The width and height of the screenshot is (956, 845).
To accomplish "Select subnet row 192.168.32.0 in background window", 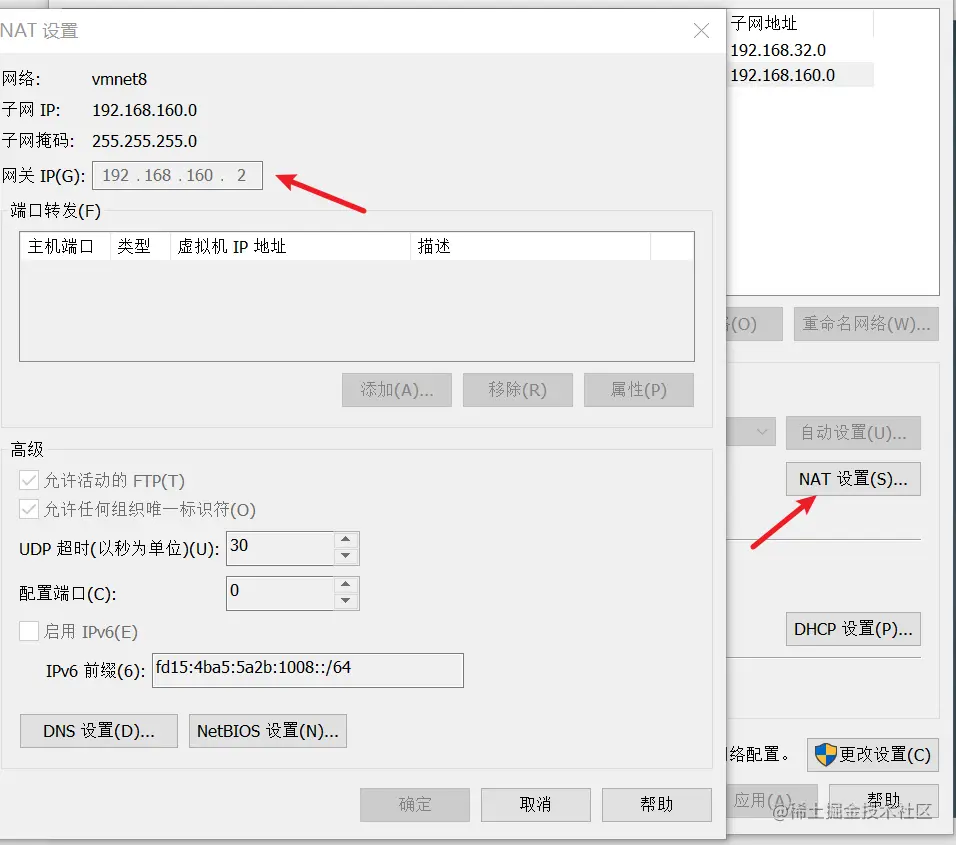I will pos(801,50).
